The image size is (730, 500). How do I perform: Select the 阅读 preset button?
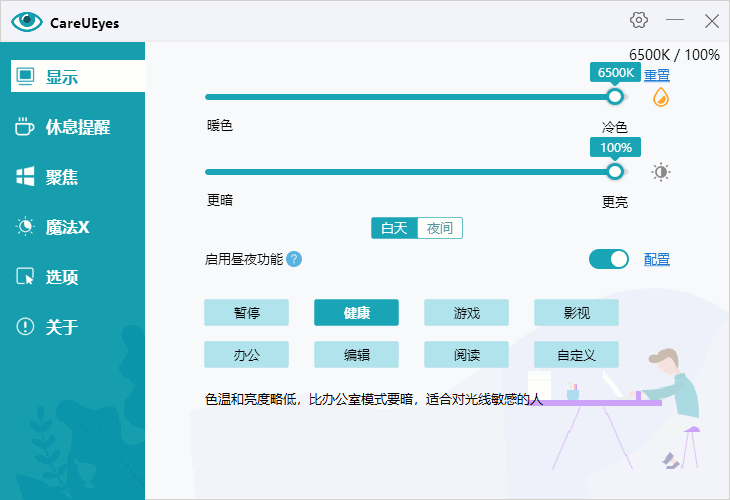466,355
